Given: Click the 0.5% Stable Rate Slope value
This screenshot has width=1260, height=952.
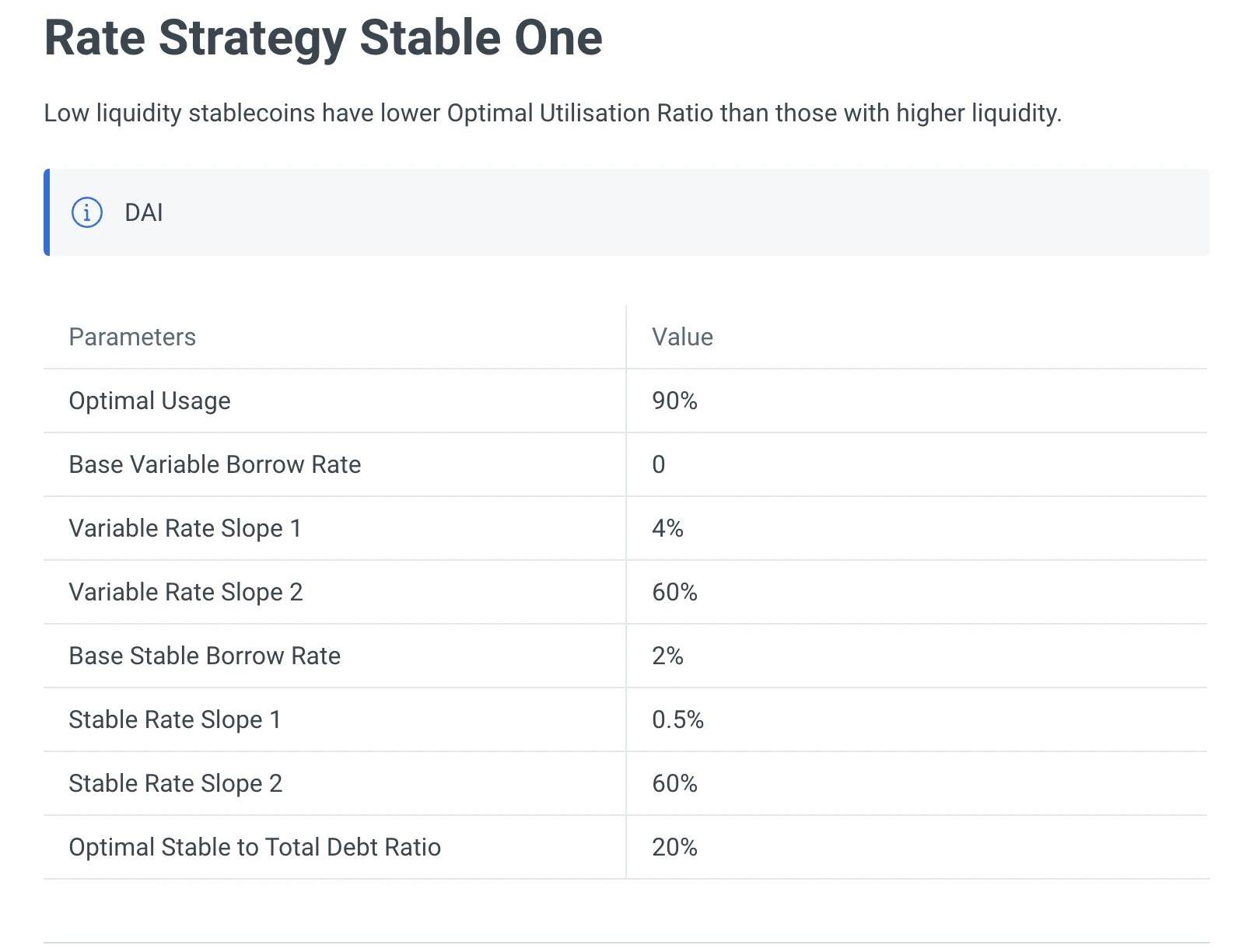Looking at the screenshot, I should [677, 719].
